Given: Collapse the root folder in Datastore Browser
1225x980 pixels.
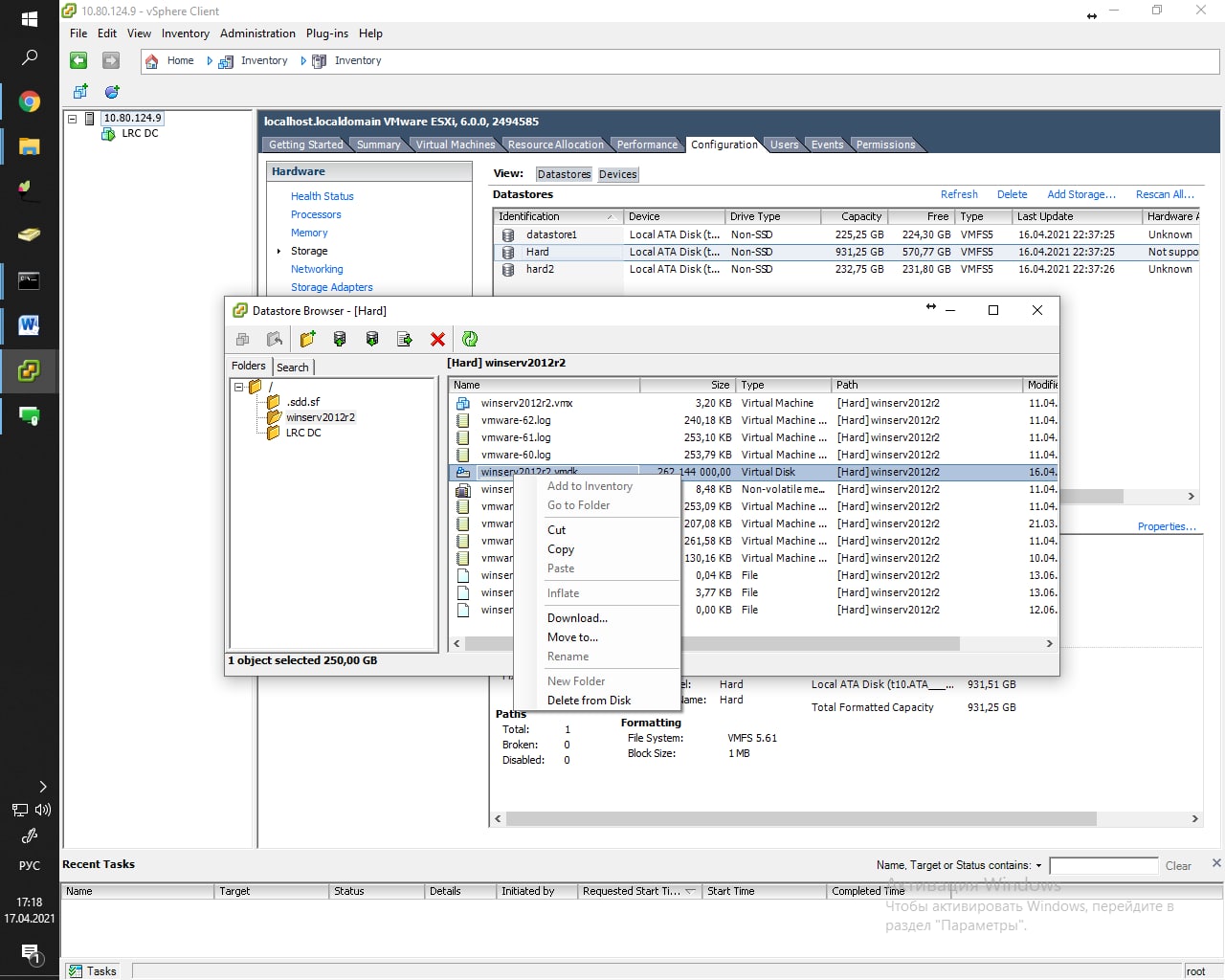Looking at the screenshot, I should [239, 387].
